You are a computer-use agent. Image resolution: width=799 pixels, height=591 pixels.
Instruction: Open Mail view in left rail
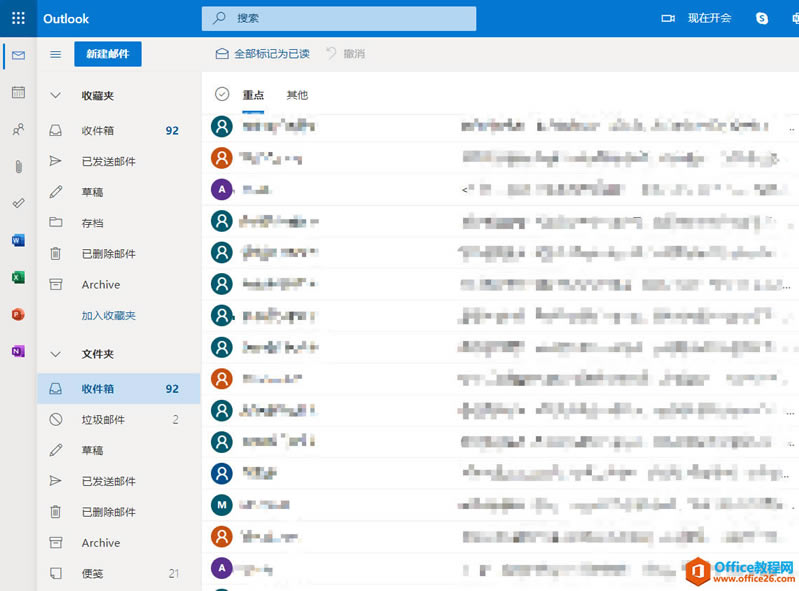pyautogui.click(x=18, y=55)
